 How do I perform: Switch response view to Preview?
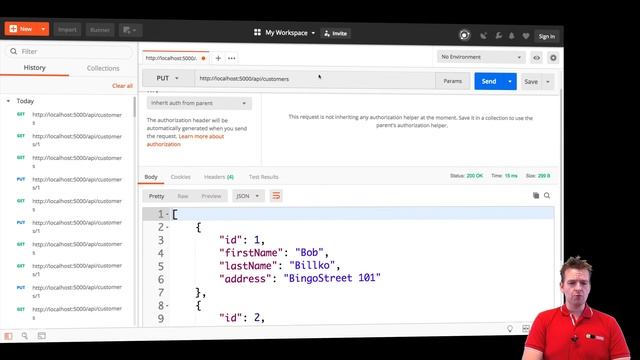pyautogui.click(x=211, y=196)
